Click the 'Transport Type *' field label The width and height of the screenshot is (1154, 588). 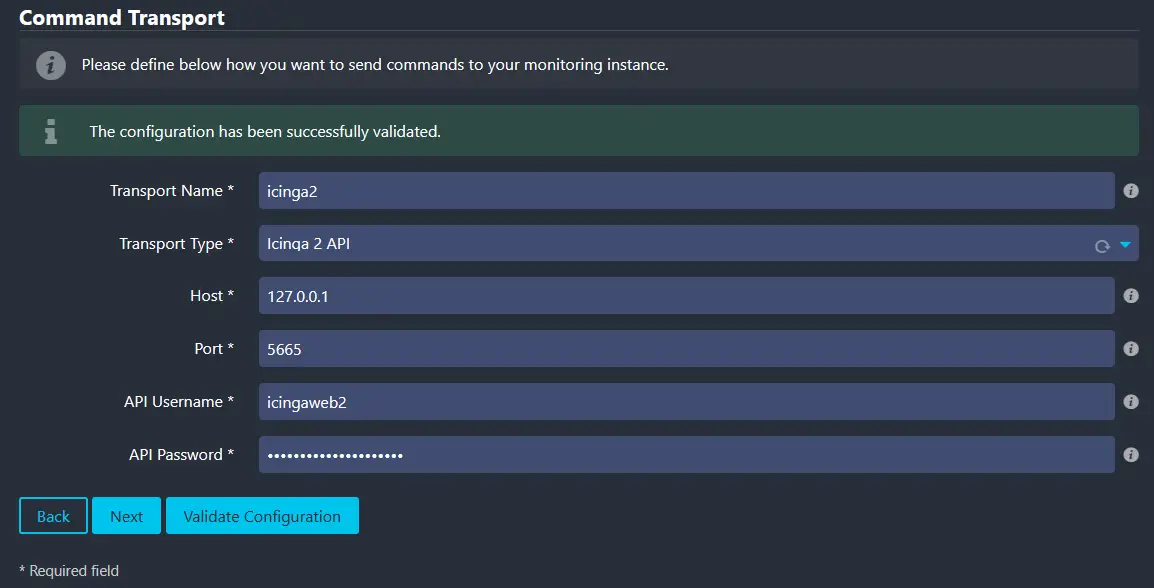coord(176,244)
